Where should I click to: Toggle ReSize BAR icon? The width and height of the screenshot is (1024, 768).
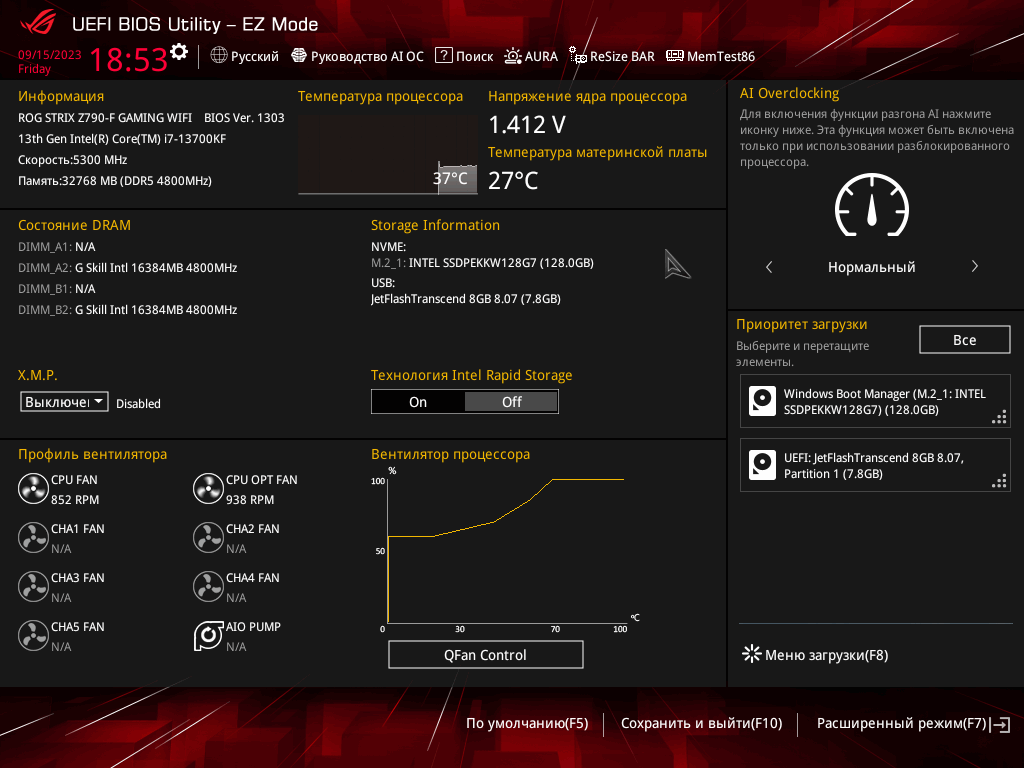click(x=577, y=56)
